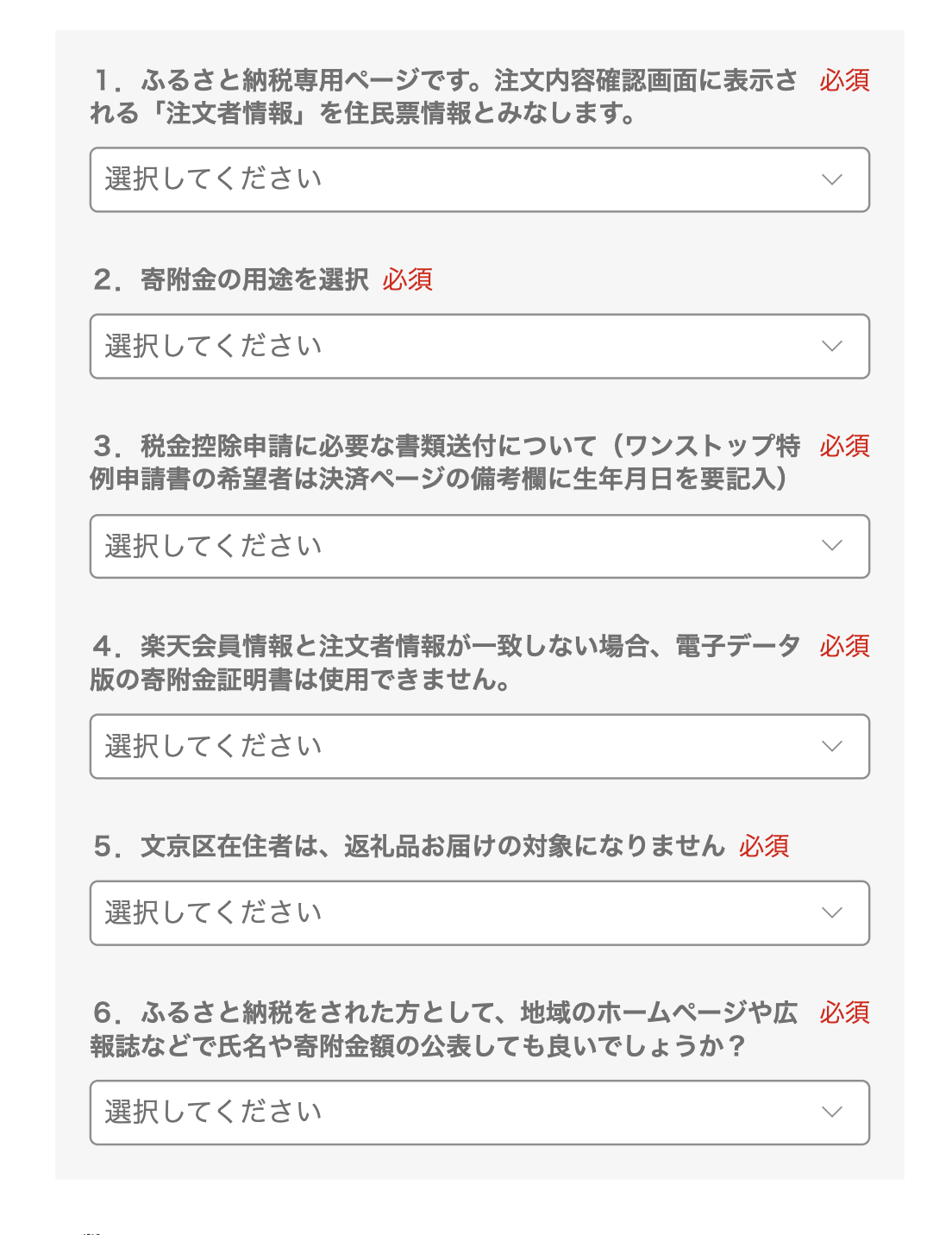
Task: Click the chevron arrow in question 4's select box
Action: pos(831,746)
